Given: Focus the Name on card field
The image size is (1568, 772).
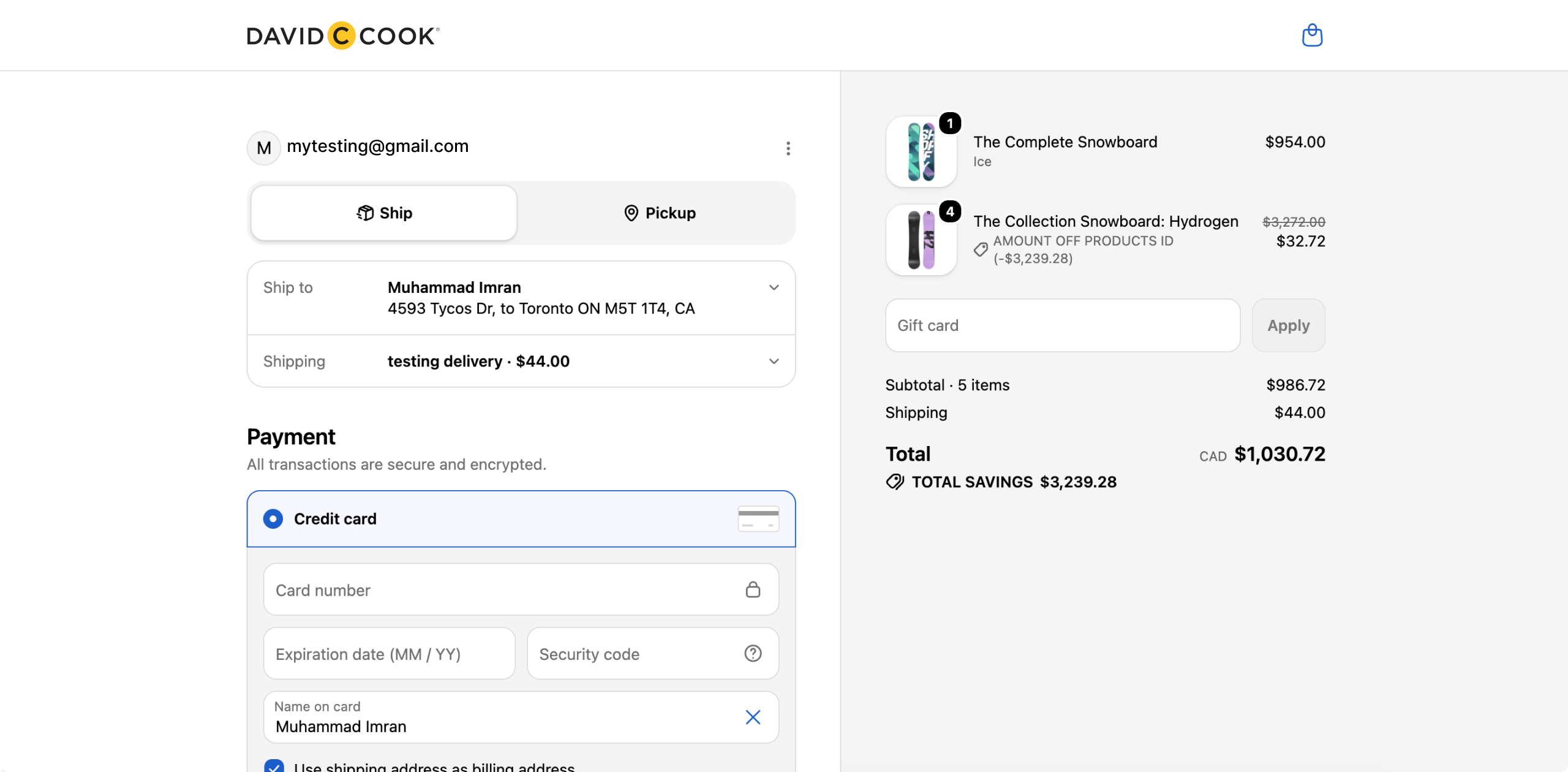Looking at the screenshot, I should (x=521, y=717).
